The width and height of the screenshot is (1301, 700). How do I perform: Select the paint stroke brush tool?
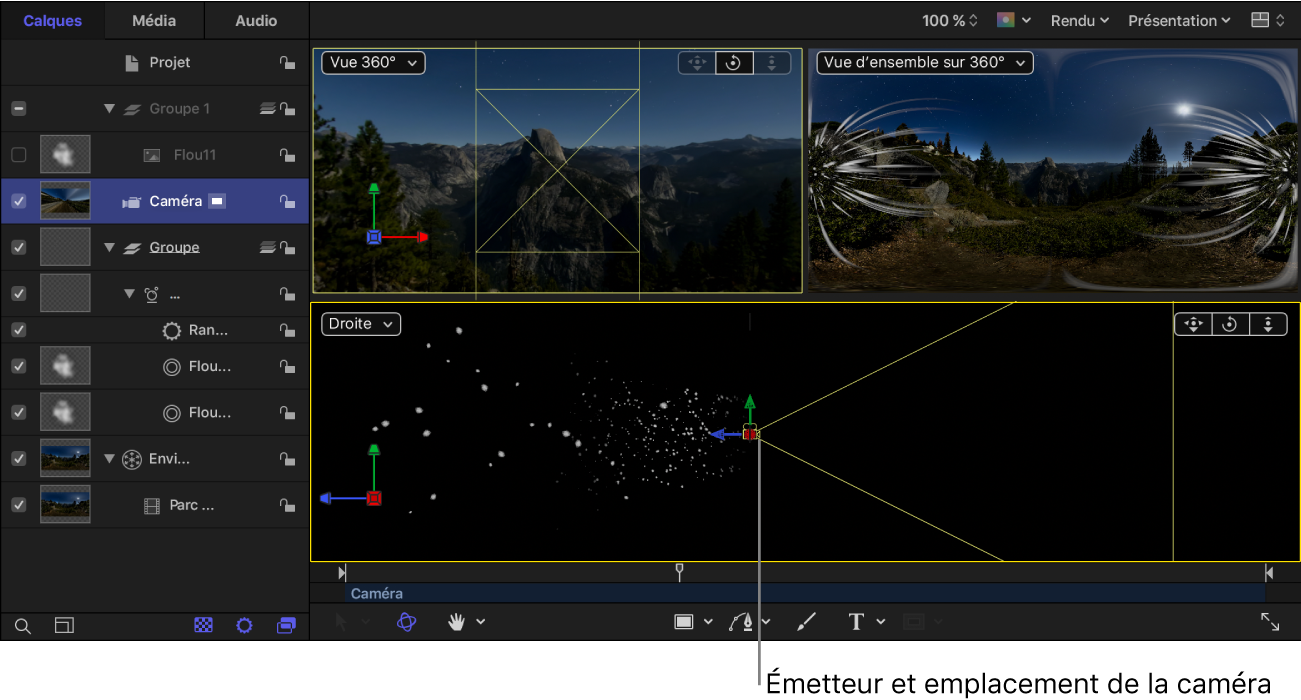tap(806, 622)
